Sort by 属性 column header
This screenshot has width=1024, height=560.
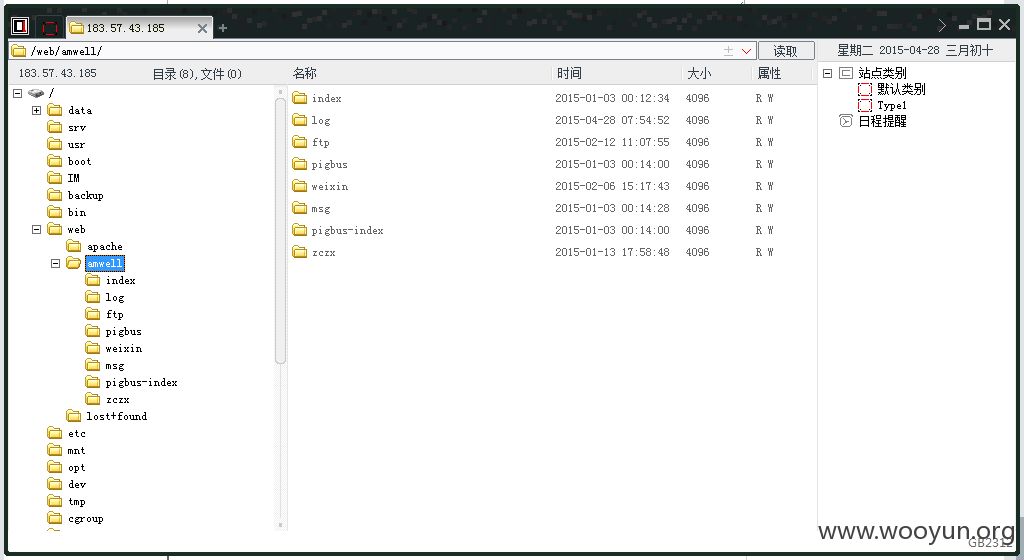pyautogui.click(x=769, y=73)
